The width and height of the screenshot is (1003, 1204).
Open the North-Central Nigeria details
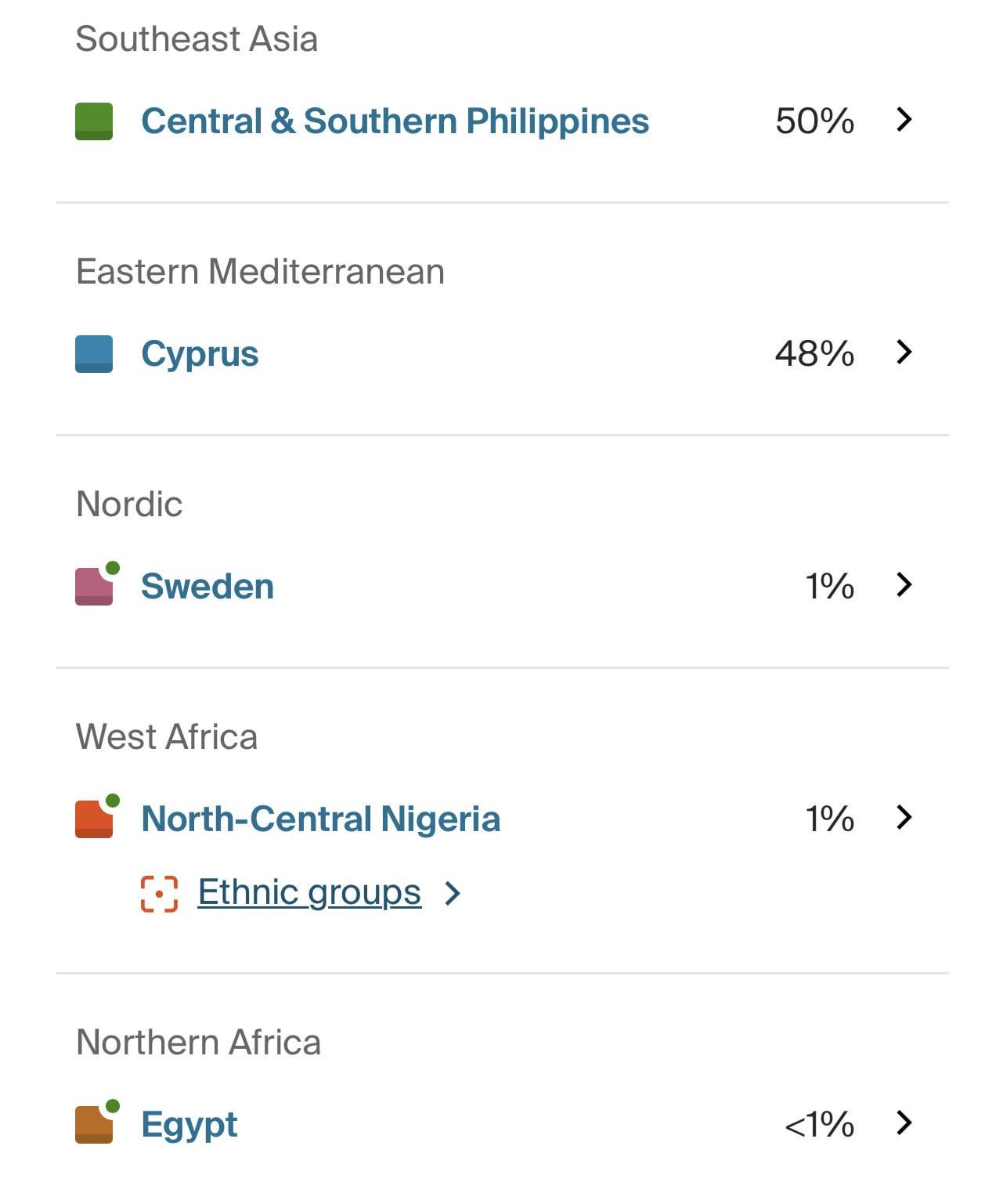point(320,819)
